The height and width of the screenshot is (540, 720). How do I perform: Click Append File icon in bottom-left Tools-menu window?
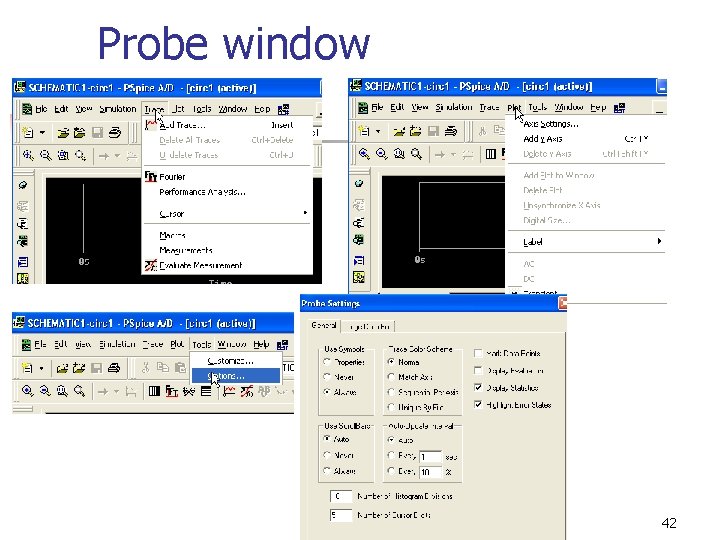click(x=79, y=368)
